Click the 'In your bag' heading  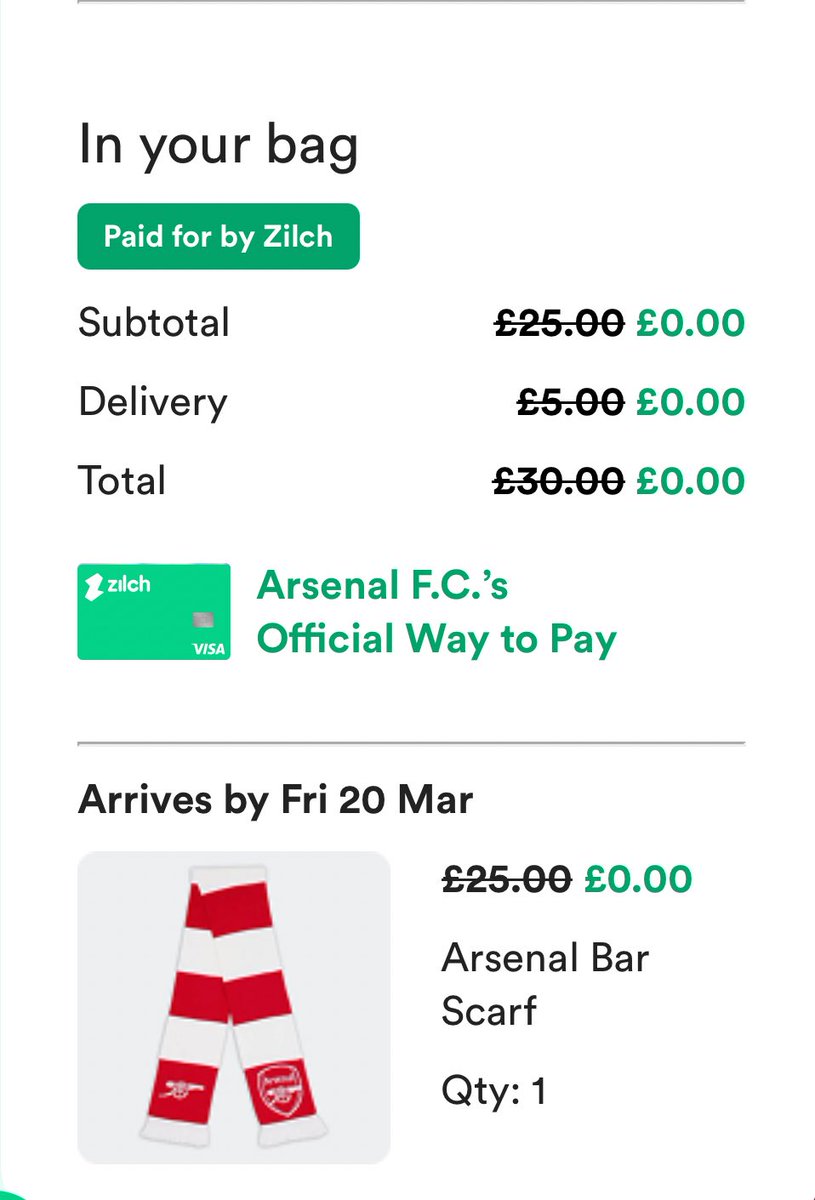(x=218, y=146)
